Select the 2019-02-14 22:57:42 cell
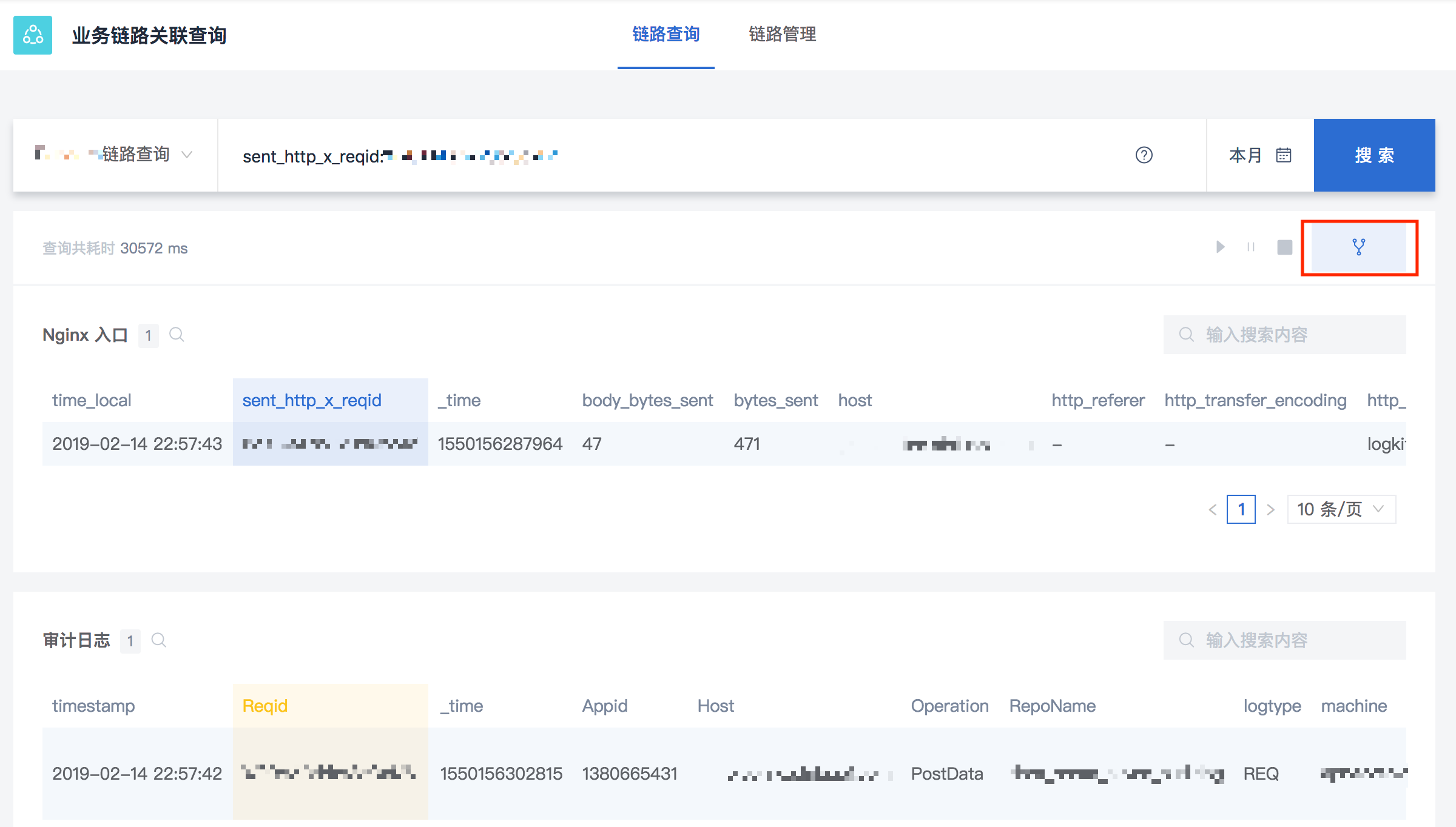 click(x=137, y=774)
